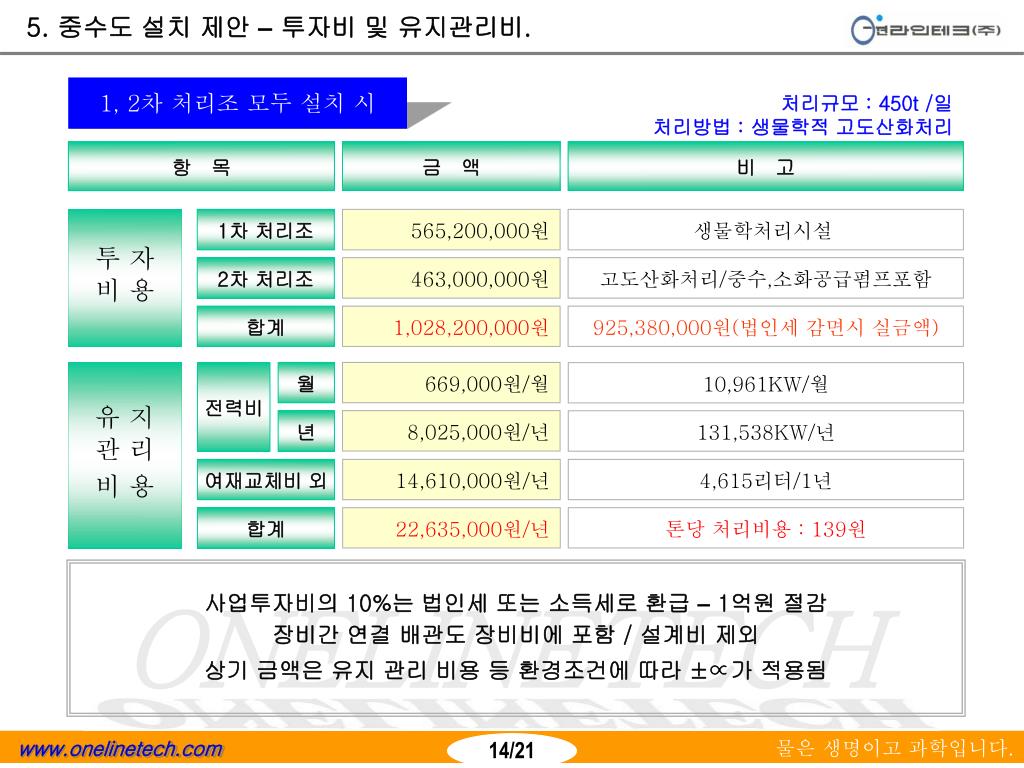Click the '항 목' column header
Image resolution: width=1024 pixels, height=768 pixels.
[x=201, y=167]
